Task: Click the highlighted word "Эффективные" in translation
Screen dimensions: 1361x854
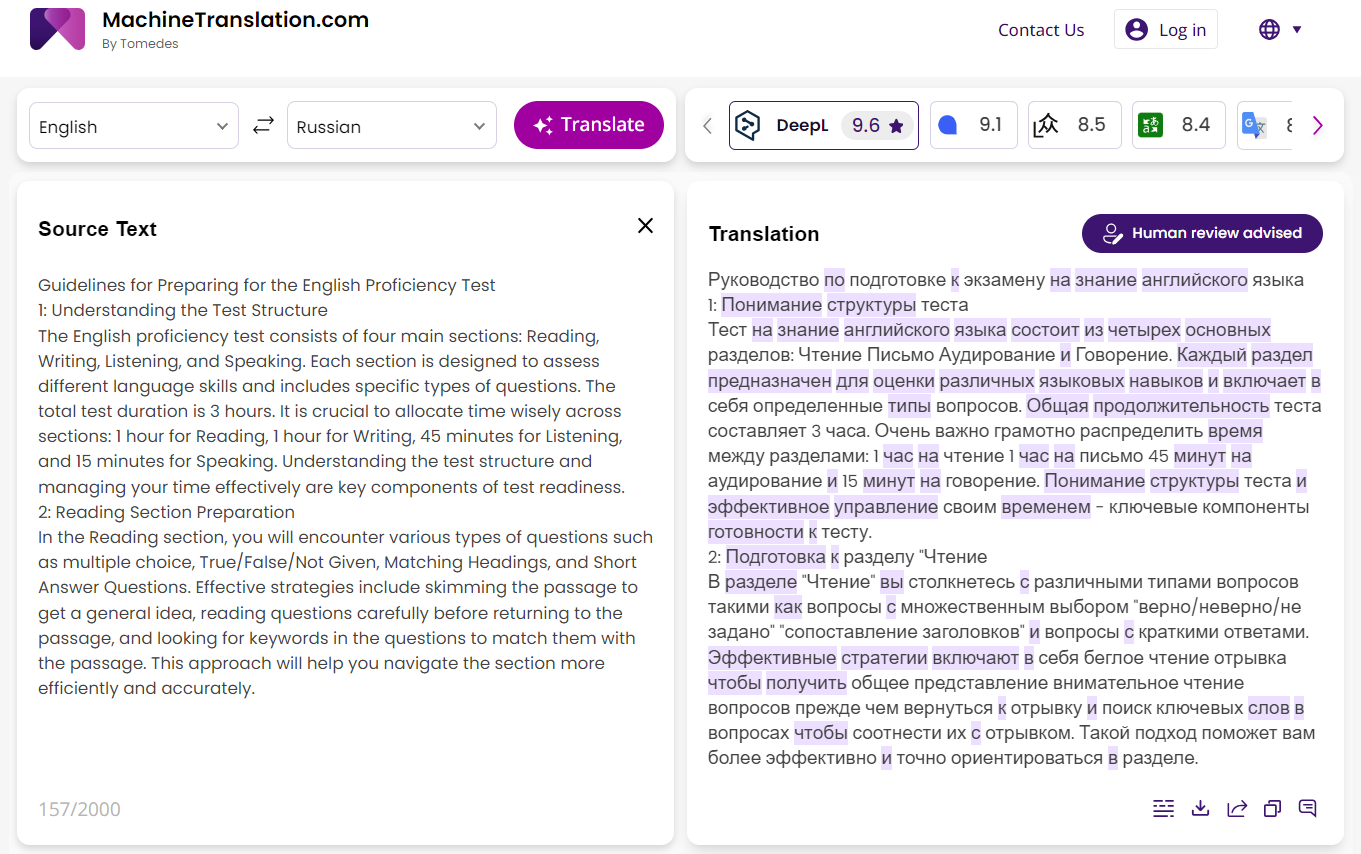Action: click(772, 658)
